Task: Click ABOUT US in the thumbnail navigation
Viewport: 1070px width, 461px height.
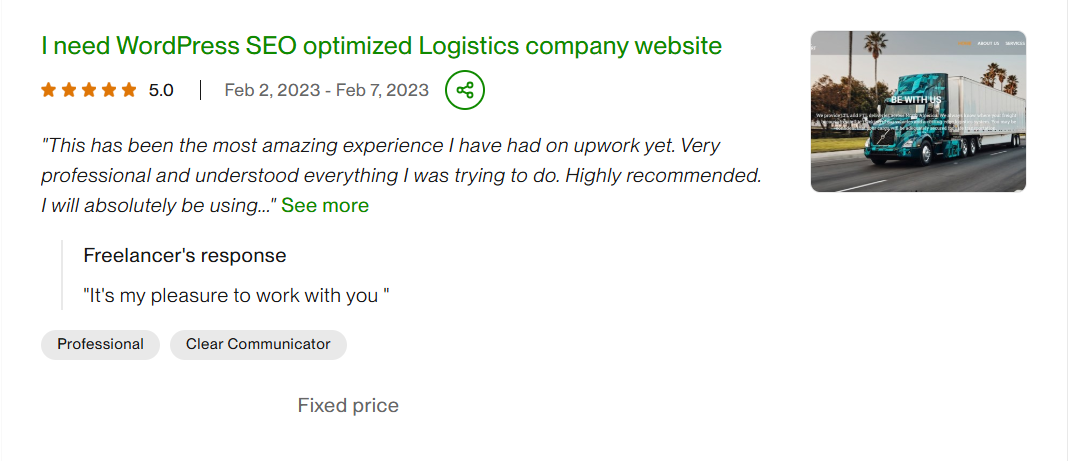Action: (987, 44)
